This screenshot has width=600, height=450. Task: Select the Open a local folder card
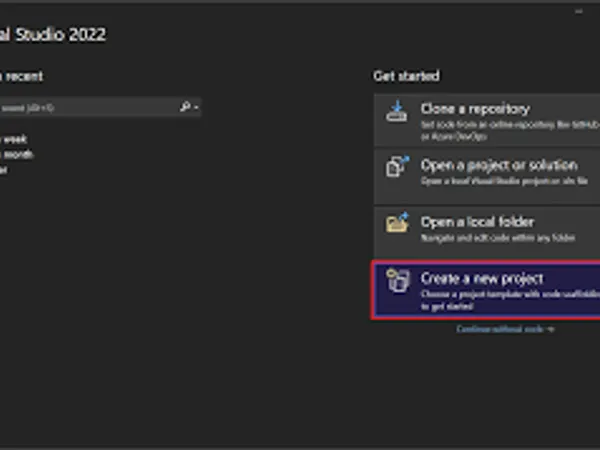click(487, 232)
